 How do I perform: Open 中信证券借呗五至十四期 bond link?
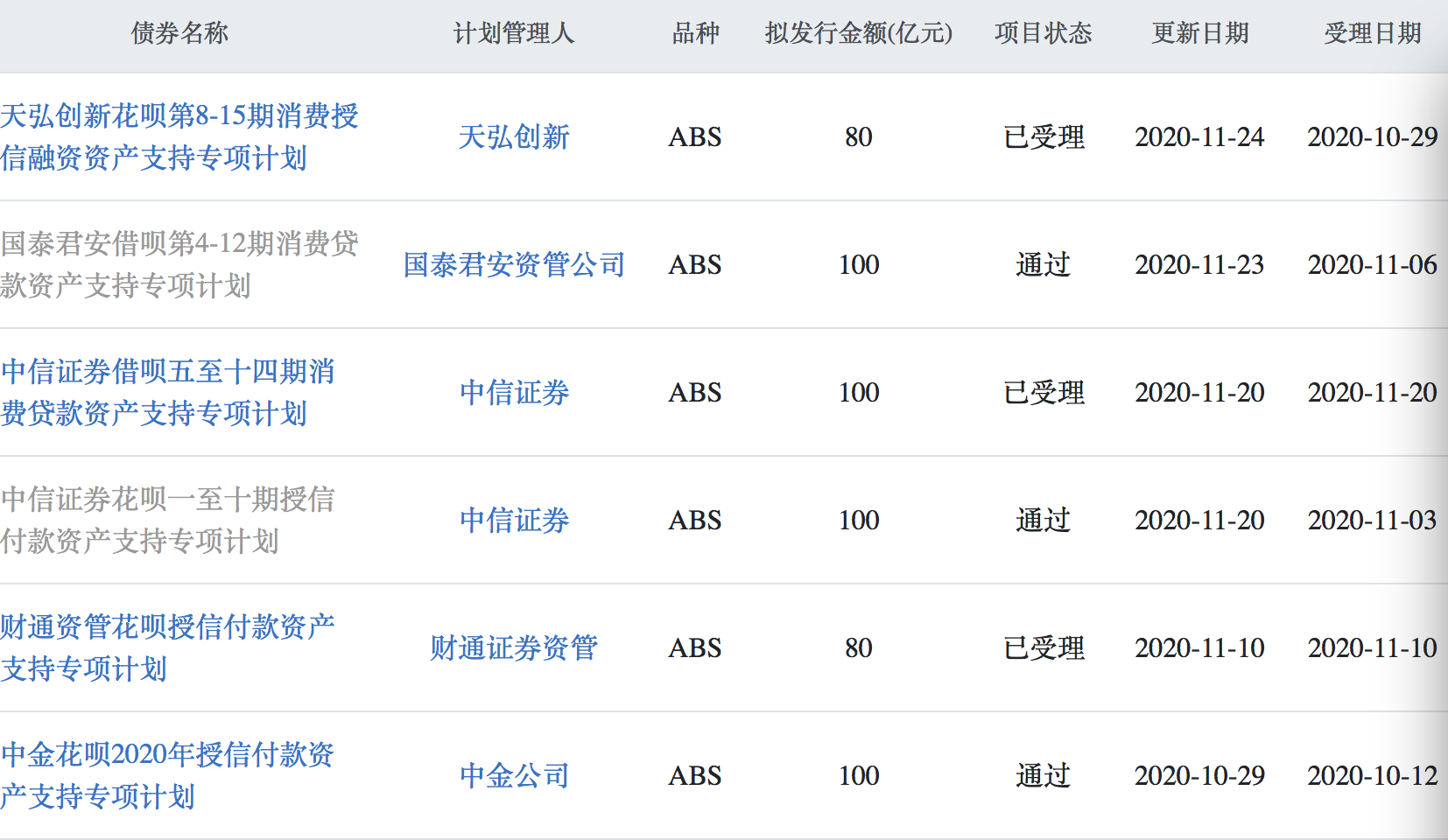(168, 392)
